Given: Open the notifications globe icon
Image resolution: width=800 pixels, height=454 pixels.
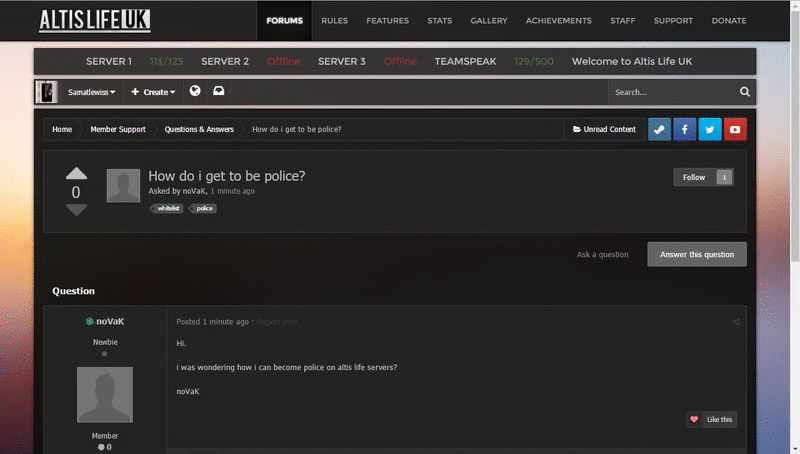Looking at the screenshot, I should click(195, 91).
